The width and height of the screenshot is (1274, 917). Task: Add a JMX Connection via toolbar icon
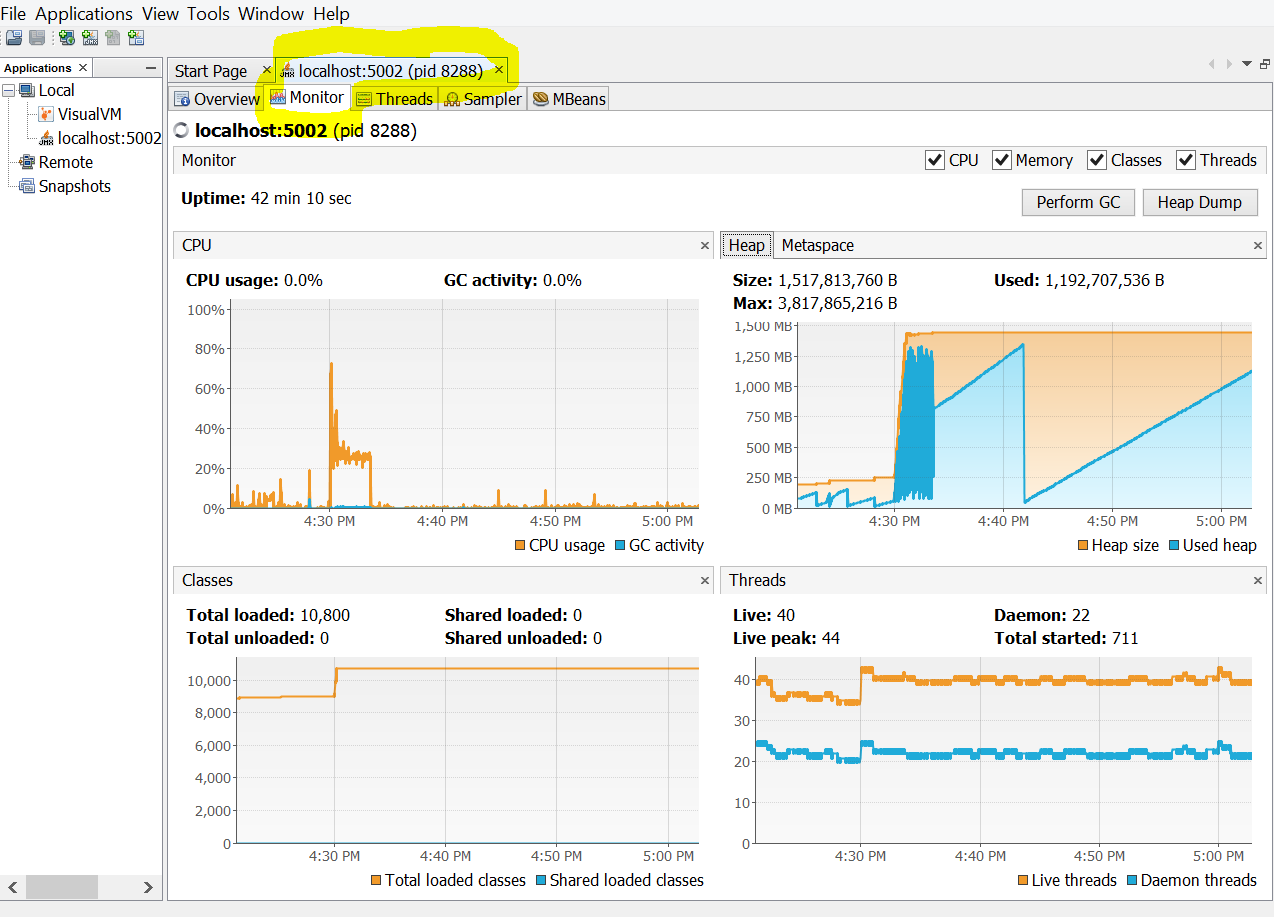(89, 37)
